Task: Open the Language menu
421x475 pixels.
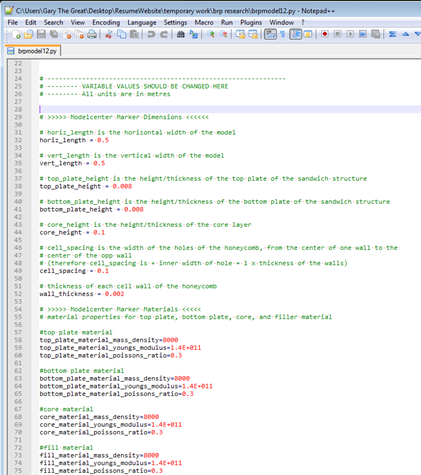Action: (142, 22)
